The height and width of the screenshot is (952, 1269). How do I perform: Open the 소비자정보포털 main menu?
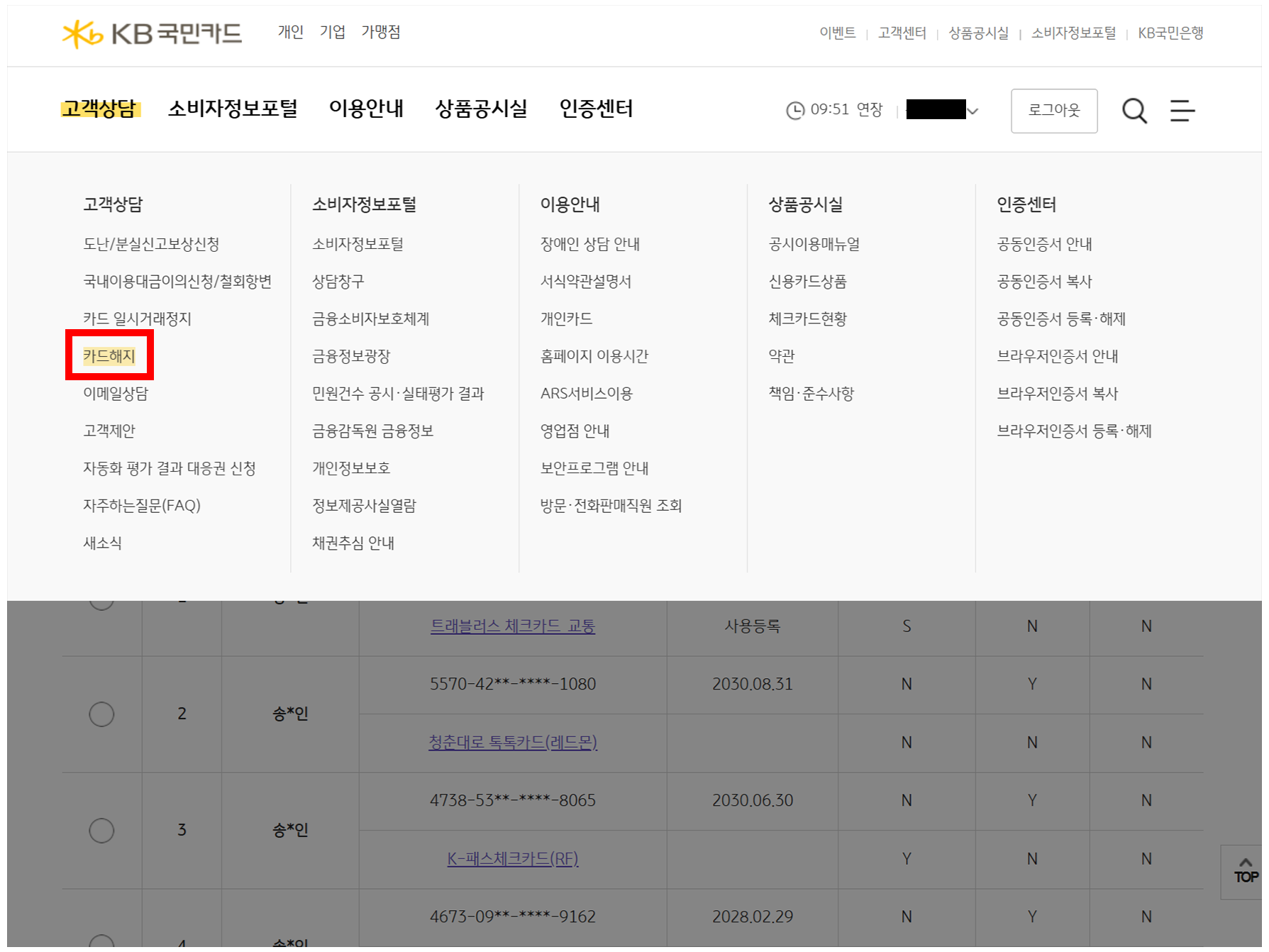233,109
